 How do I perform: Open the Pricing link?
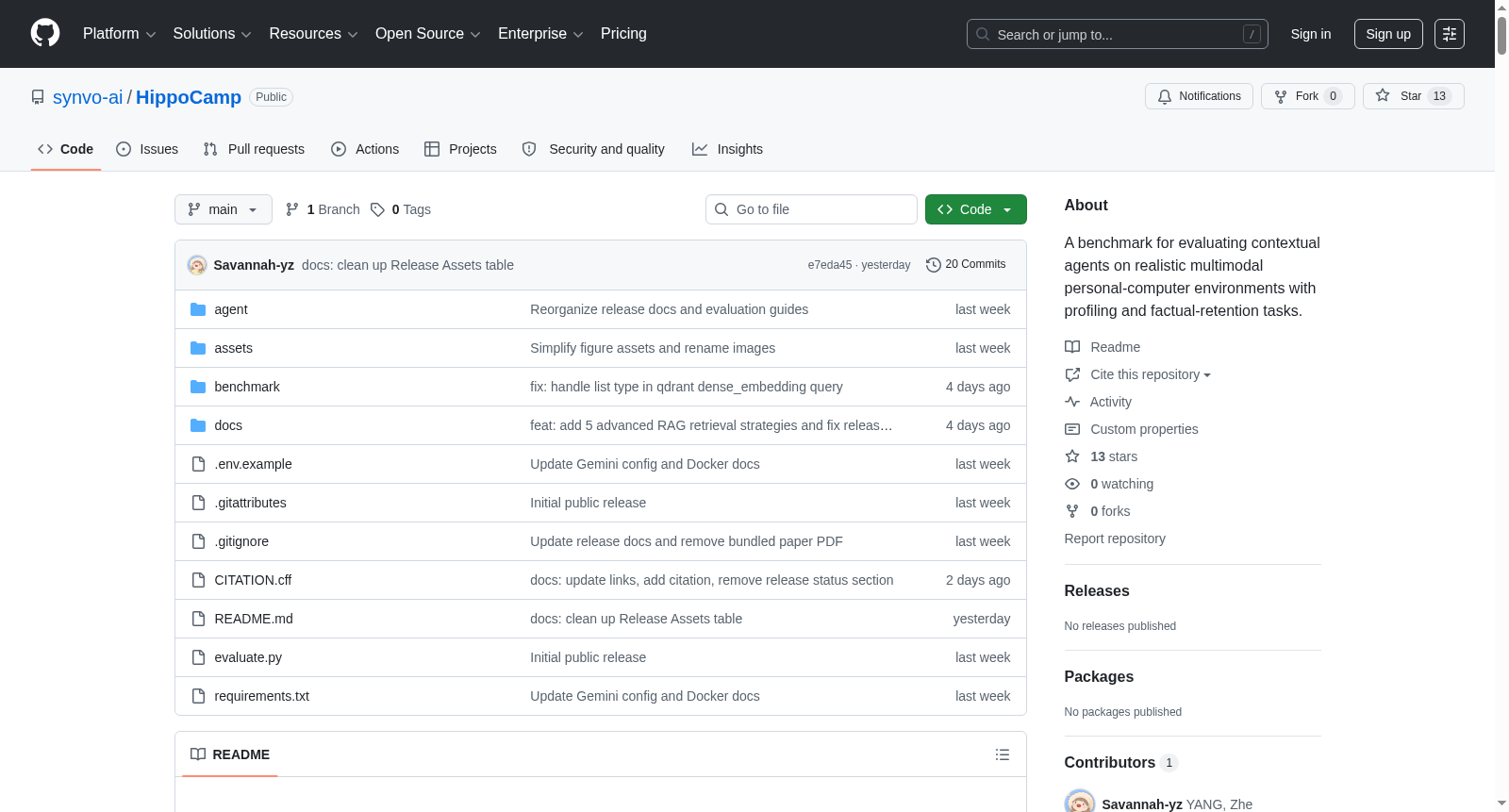623,34
